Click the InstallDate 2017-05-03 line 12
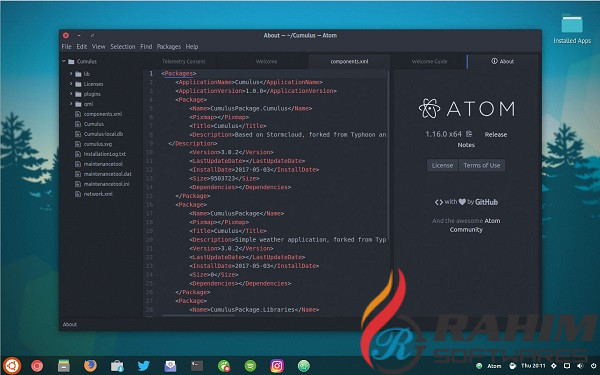The image size is (600, 375). pyautogui.click(x=254, y=170)
